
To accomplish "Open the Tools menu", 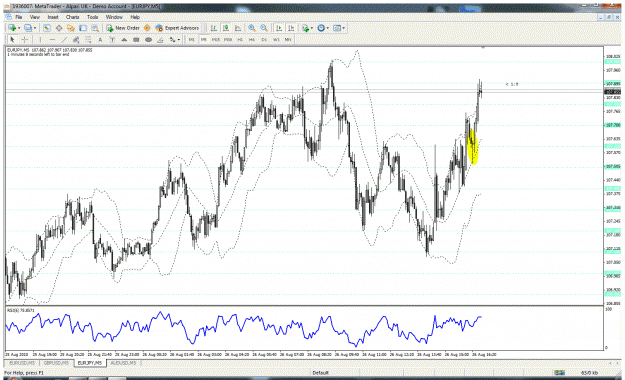I will (x=92, y=17).
